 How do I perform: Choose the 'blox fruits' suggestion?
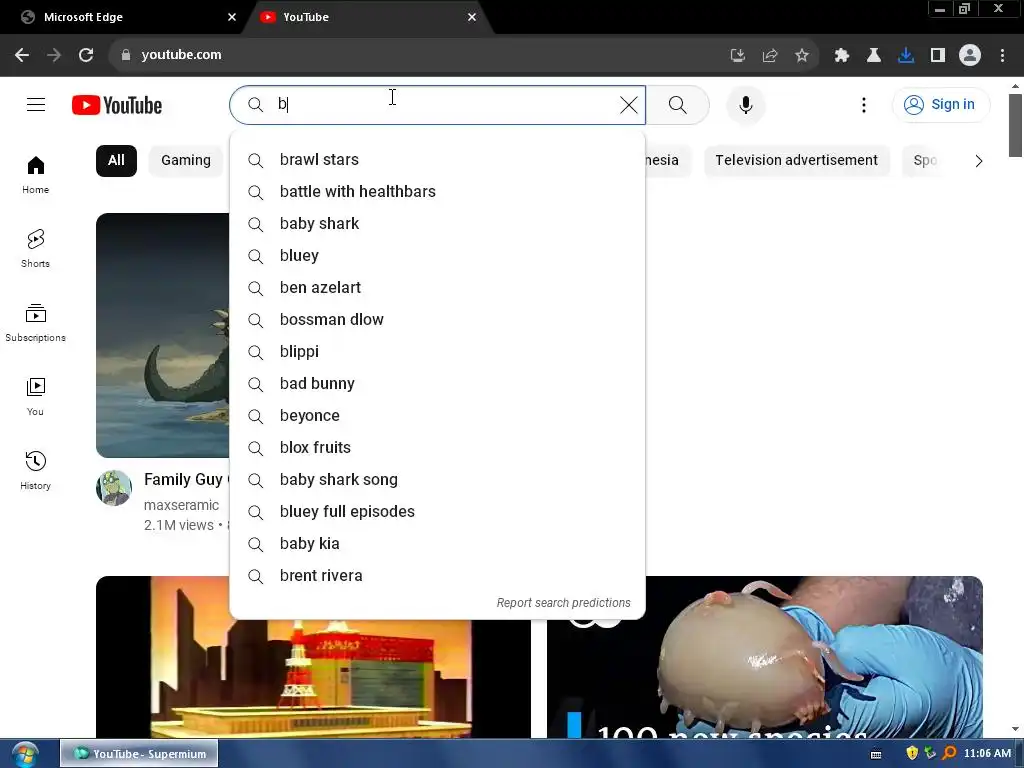tap(438, 448)
